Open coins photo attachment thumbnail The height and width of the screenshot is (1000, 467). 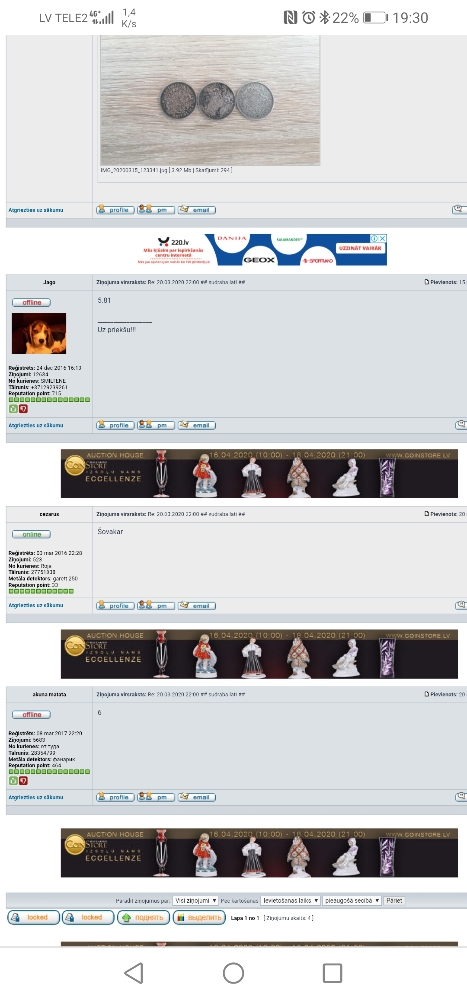(x=210, y=100)
